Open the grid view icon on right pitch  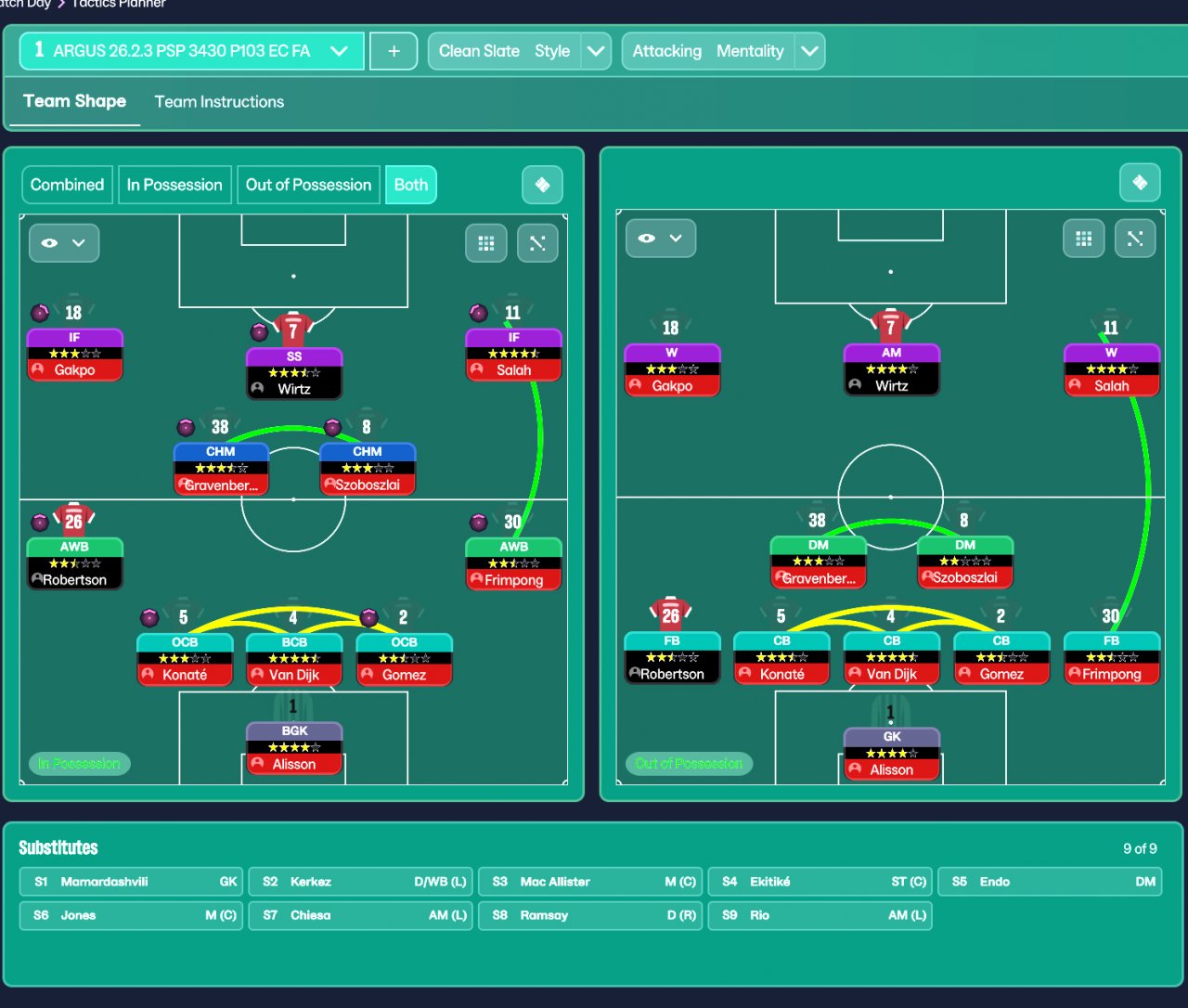1083,239
